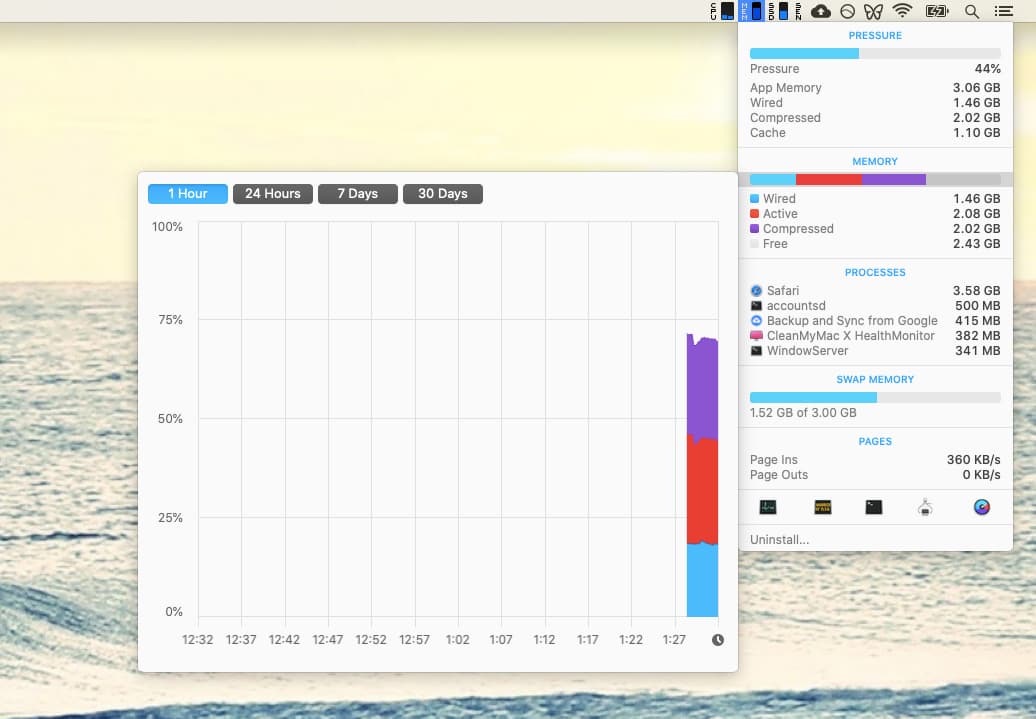Open the CPU monitor in menu bar
Image resolution: width=1036 pixels, height=719 pixels.
(722, 11)
